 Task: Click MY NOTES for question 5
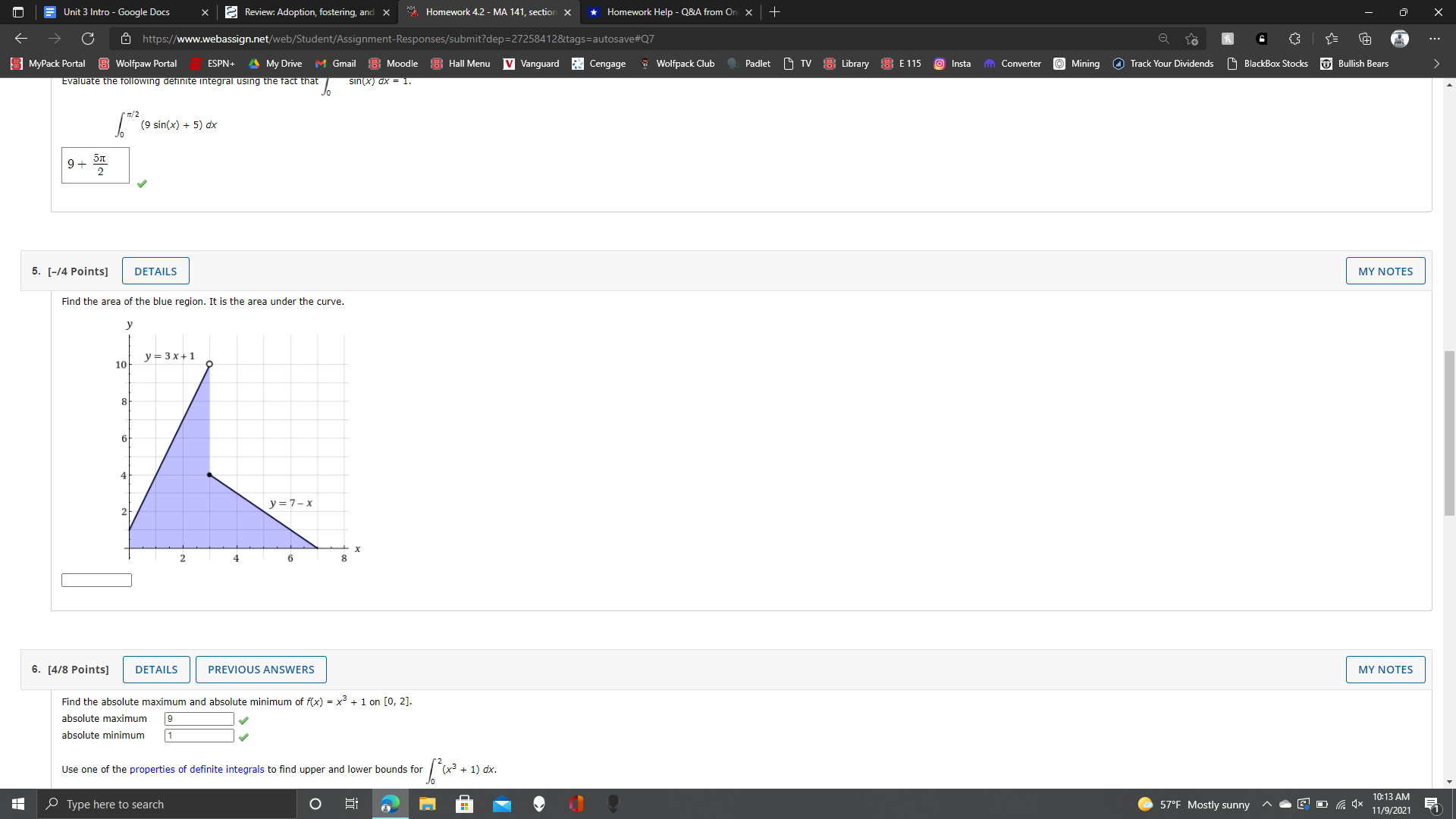tap(1385, 271)
